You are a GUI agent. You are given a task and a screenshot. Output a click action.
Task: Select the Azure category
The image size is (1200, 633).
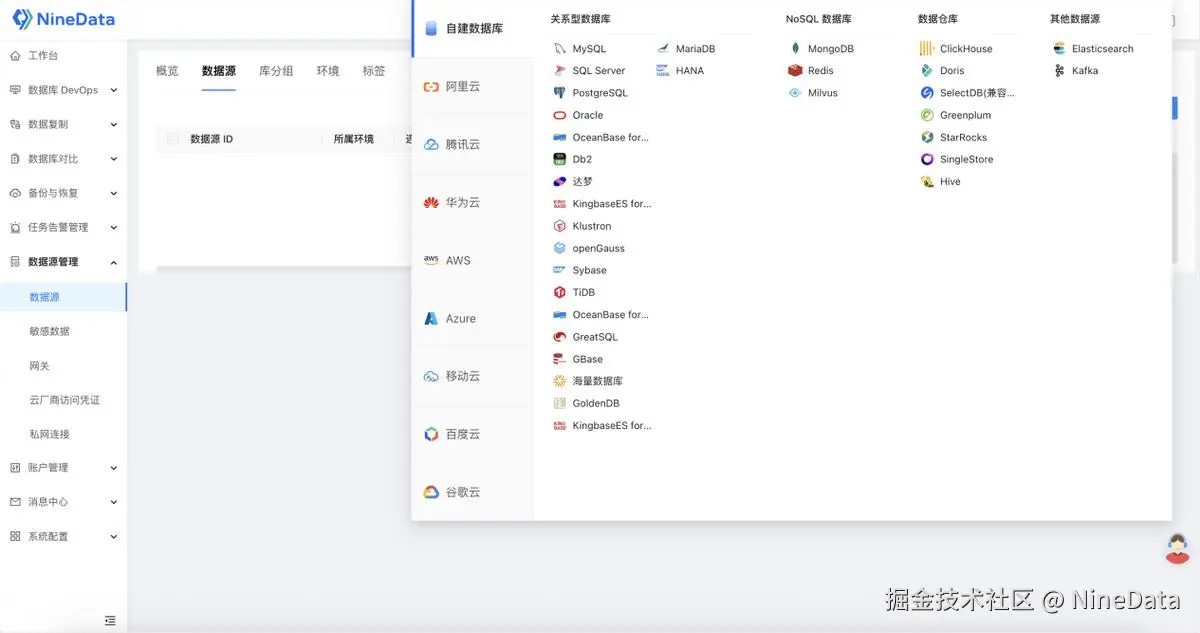click(472, 319)
